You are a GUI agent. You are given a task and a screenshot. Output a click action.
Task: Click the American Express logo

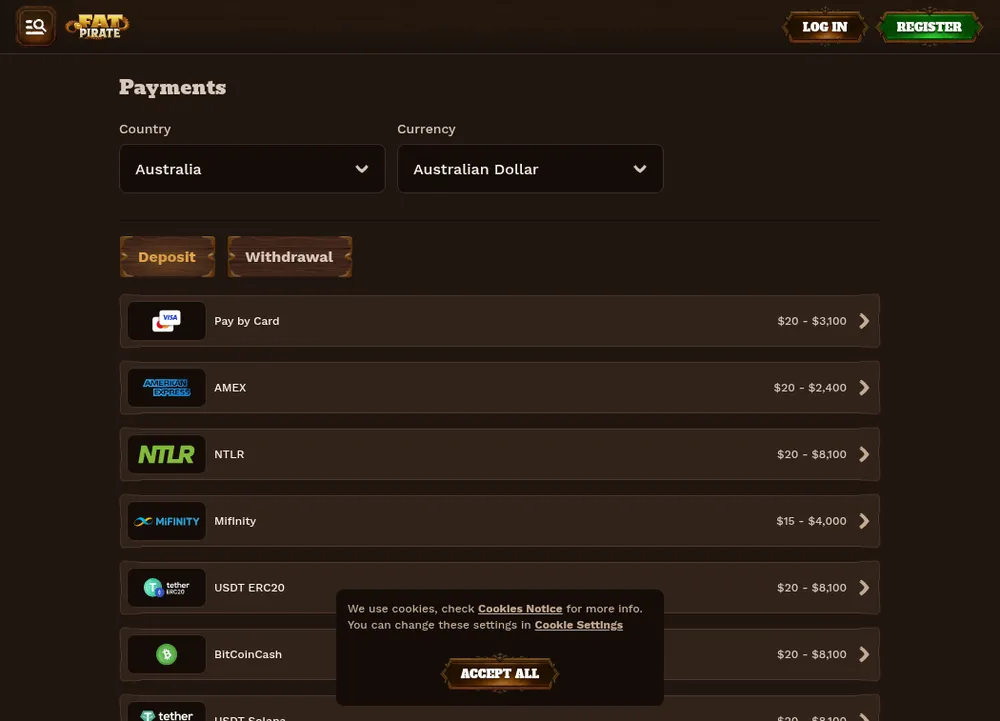pyautogui.click(x=166, y=388)
